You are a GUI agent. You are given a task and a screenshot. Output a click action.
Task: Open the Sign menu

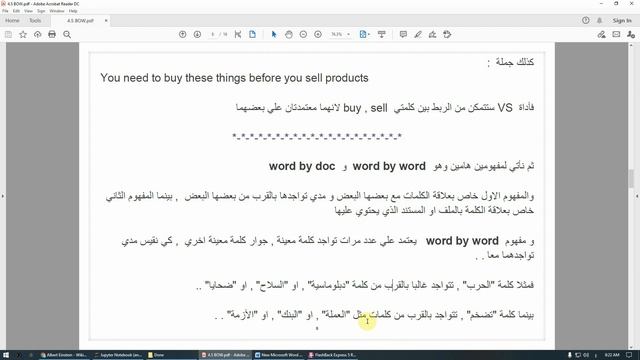pyautogui.click(x=41, y=11)
